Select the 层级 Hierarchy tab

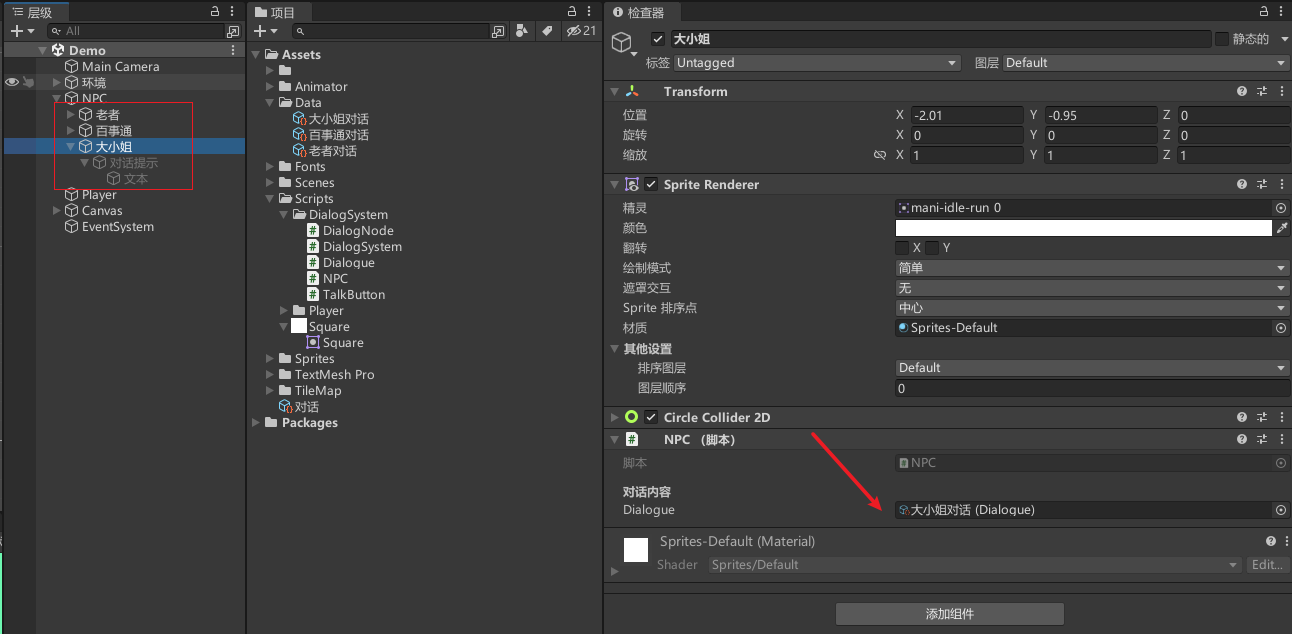tap(37, 12)
